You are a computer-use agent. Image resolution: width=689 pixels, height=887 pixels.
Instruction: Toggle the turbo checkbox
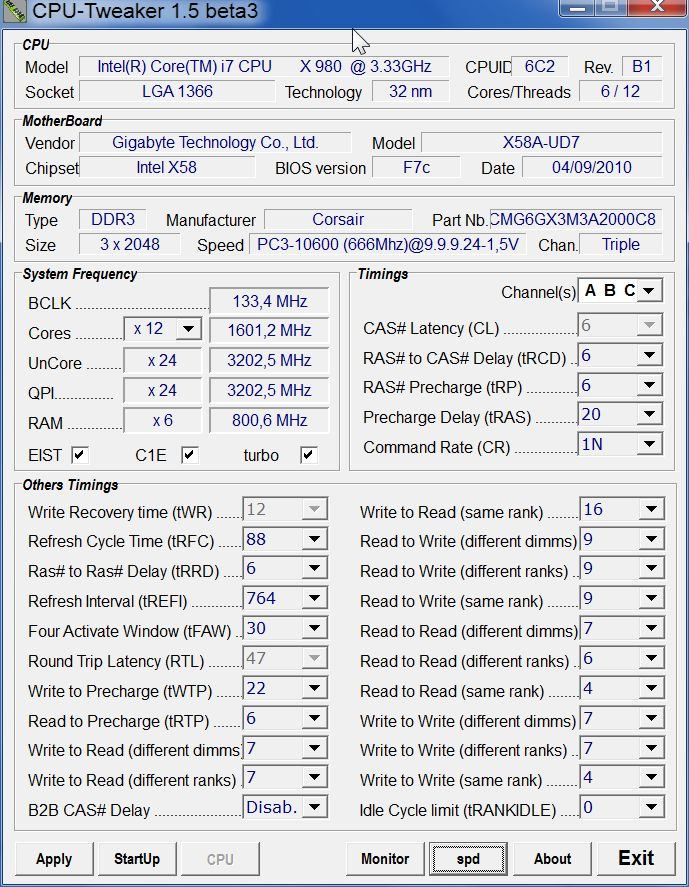[309, 455]
